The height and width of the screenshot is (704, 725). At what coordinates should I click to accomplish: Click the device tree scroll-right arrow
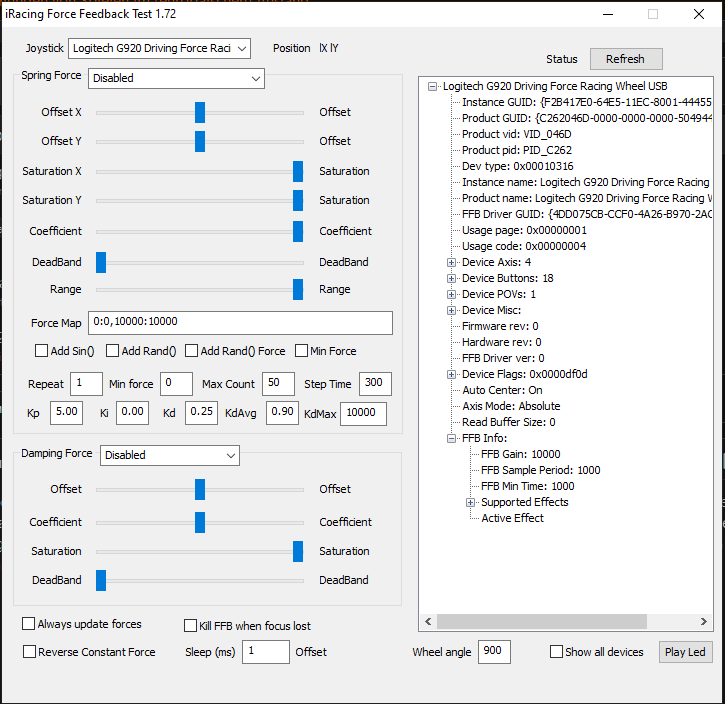[704, 621]
